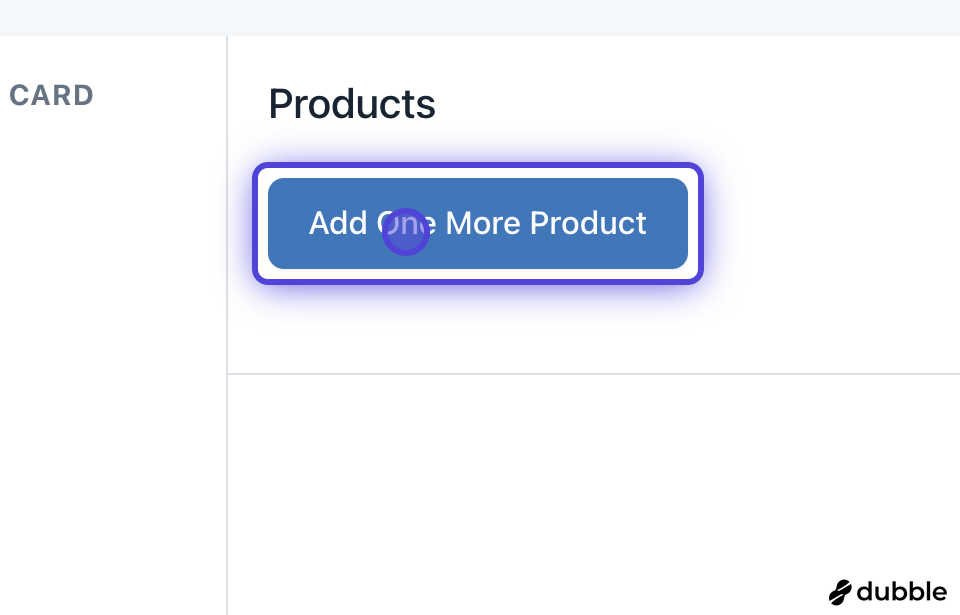Click the empty sidebar area beneath CARD
The width and height of the screenshot is (960, 615).
coord(110,350)
